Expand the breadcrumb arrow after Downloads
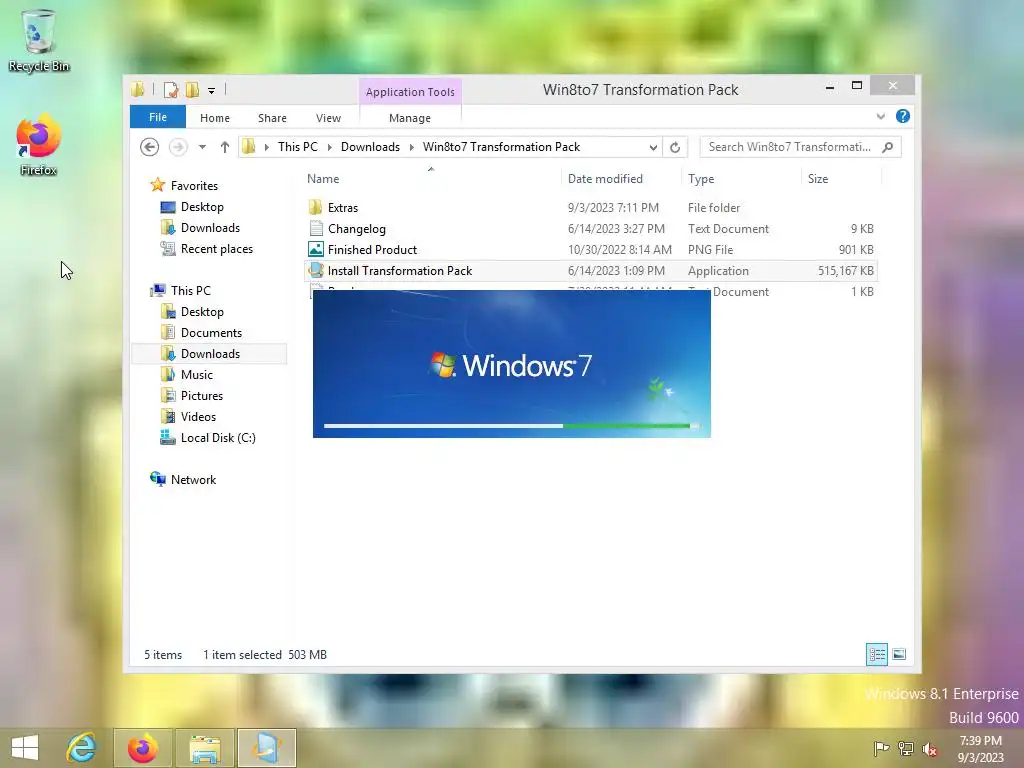Screen dimensions: 1024x768 point(411,148)
